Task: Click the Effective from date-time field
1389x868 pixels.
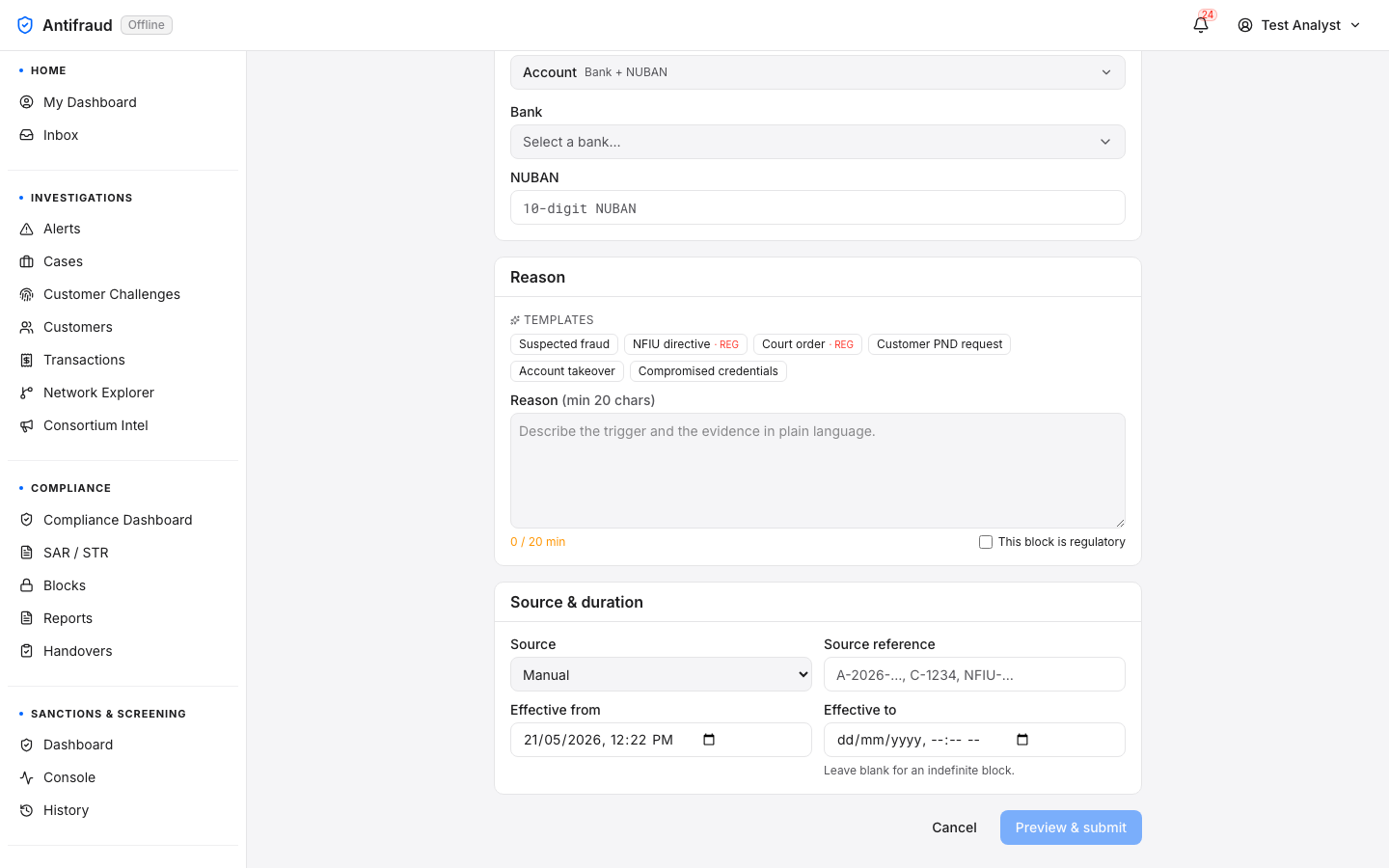Action: click(661, 740)
